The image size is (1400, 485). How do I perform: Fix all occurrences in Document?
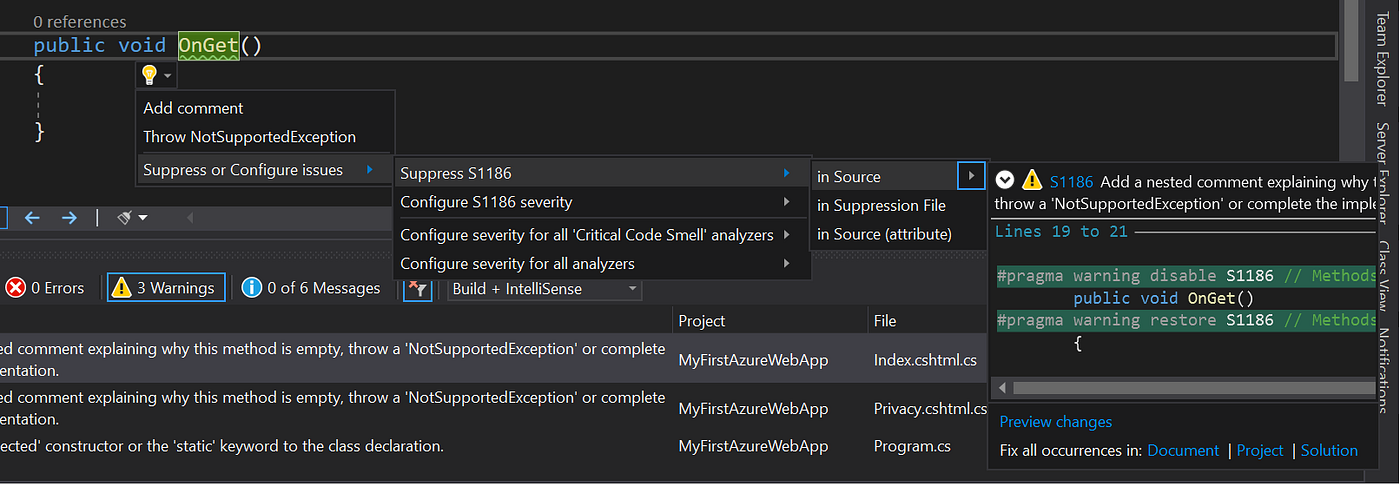(1183, 451)
